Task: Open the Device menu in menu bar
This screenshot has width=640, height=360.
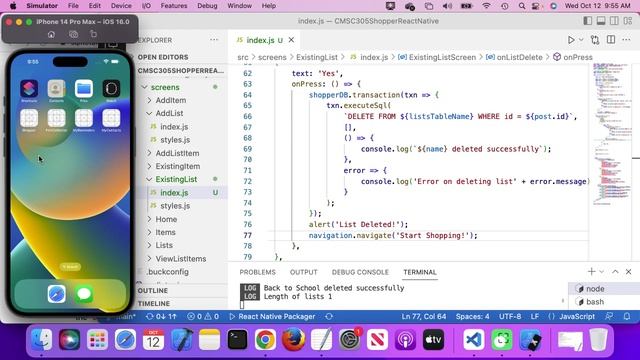Action: click(x=121, y=6)
